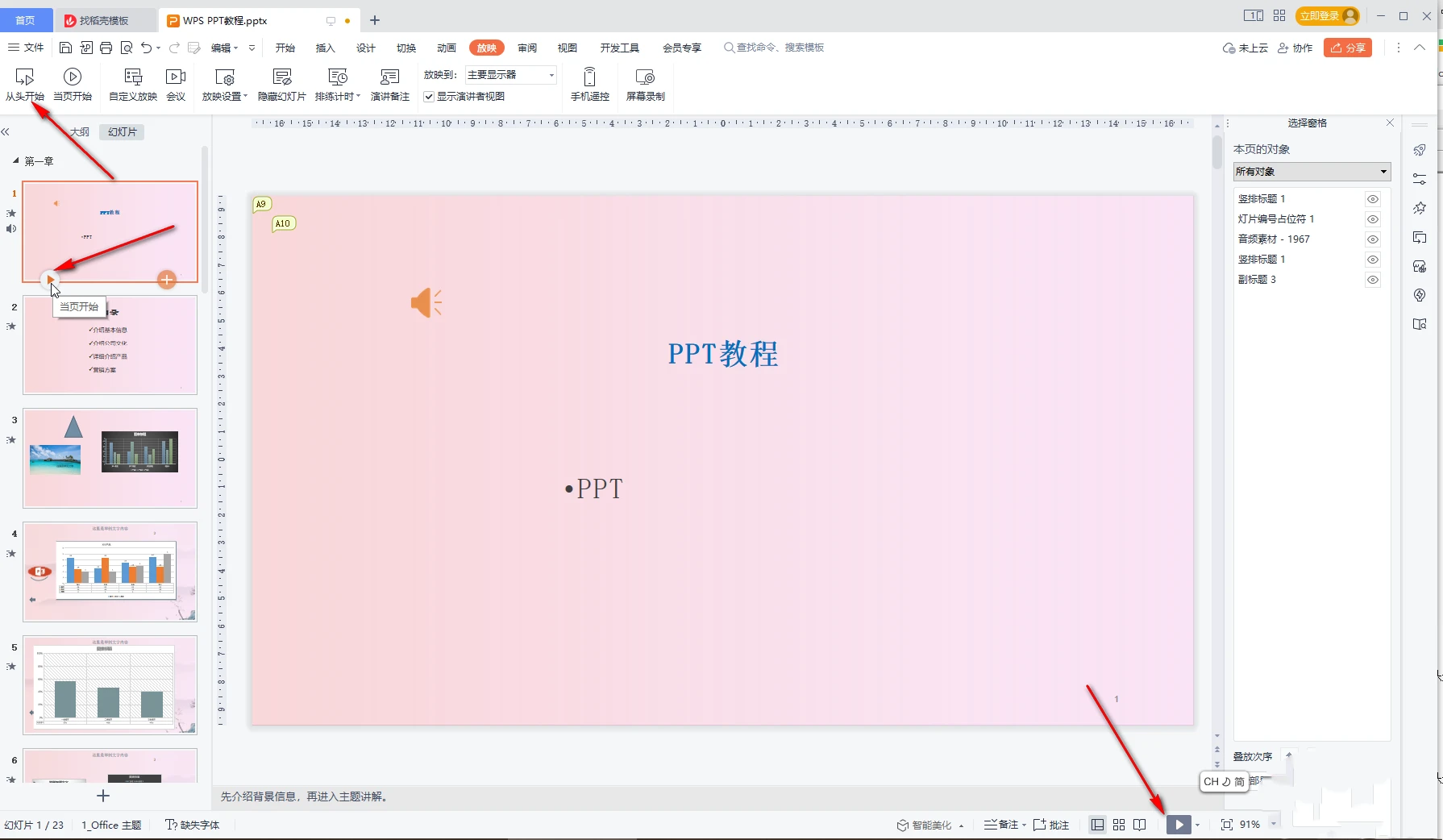Viewport: 1443px width, 840px height.
Task: Open the 文件 menu
Action: click(x=26, y=48)
